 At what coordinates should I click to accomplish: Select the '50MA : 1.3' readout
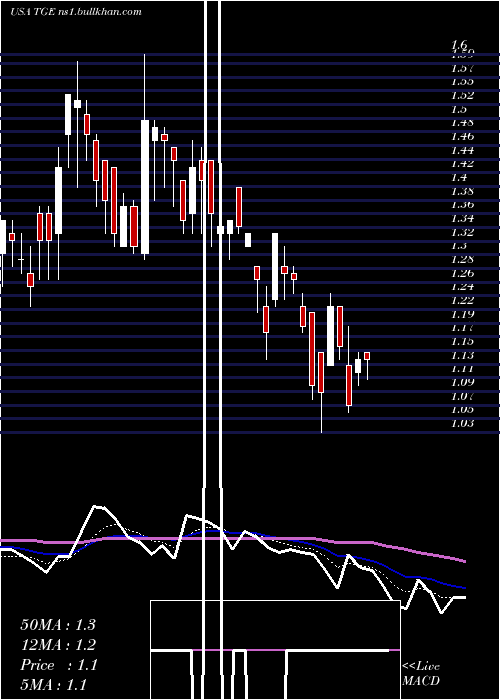[58, 625]
